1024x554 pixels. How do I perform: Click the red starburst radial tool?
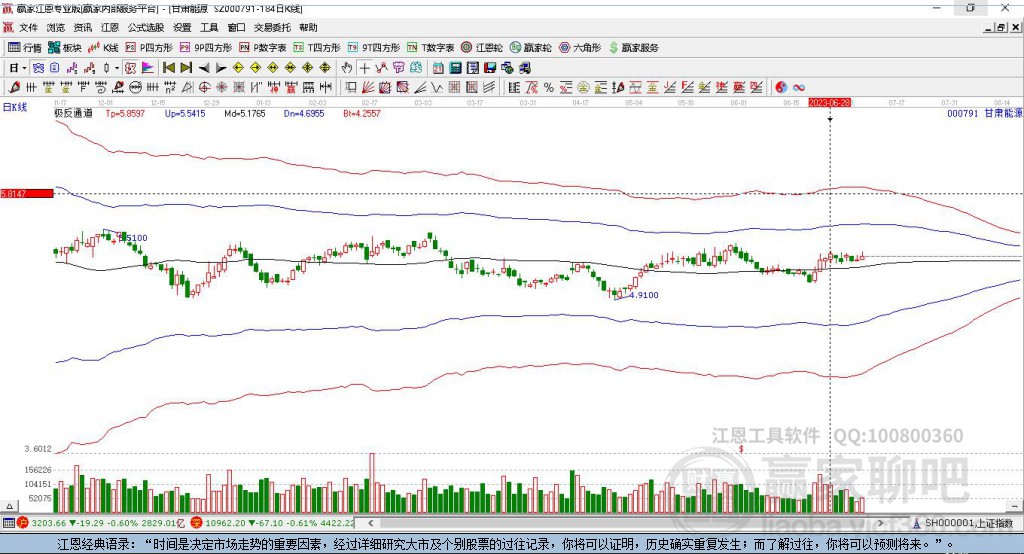coord(221,88)
